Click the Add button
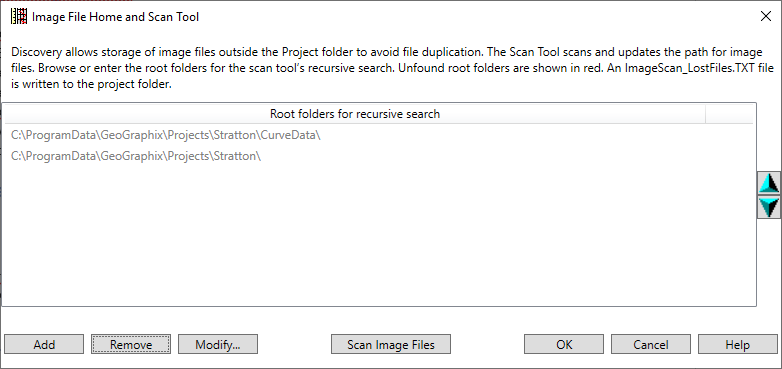 click(44, 344)
